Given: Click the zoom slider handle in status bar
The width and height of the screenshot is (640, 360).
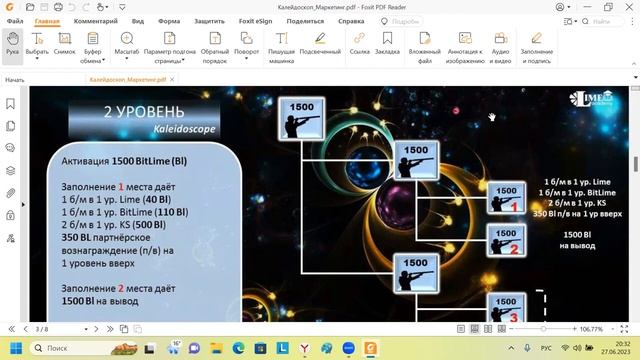Looking at the screenshot, I should pos(543,329).
